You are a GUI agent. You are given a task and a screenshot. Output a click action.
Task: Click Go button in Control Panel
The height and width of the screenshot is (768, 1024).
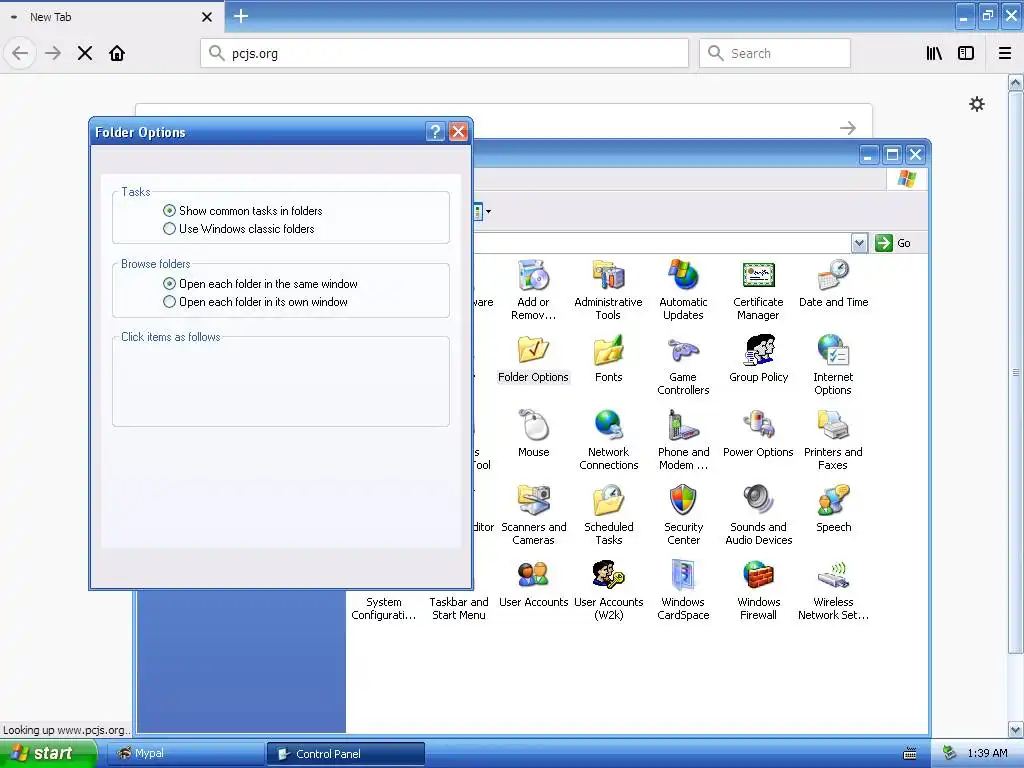pos(893,243)
